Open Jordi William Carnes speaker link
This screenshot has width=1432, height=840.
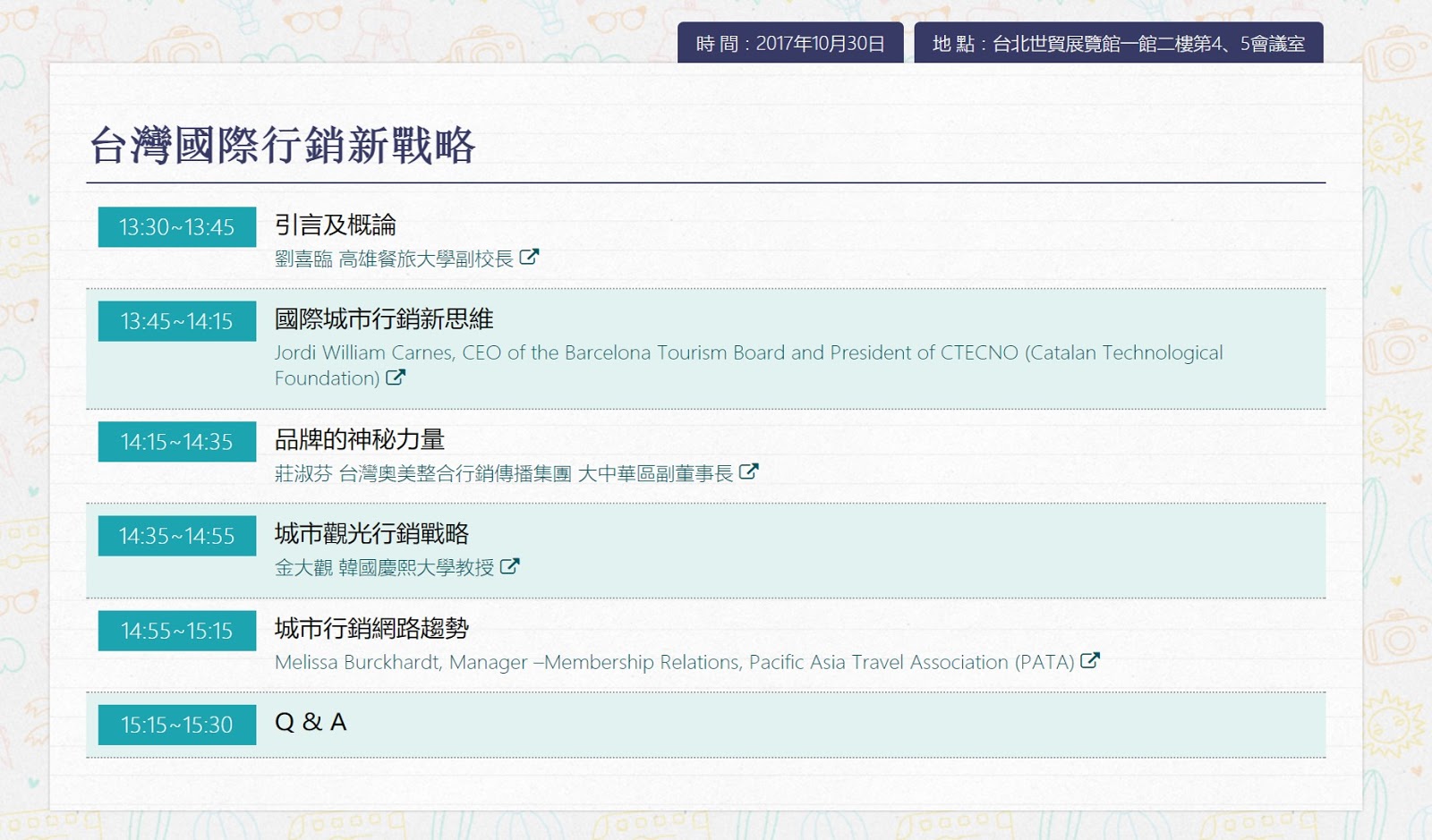747,353
